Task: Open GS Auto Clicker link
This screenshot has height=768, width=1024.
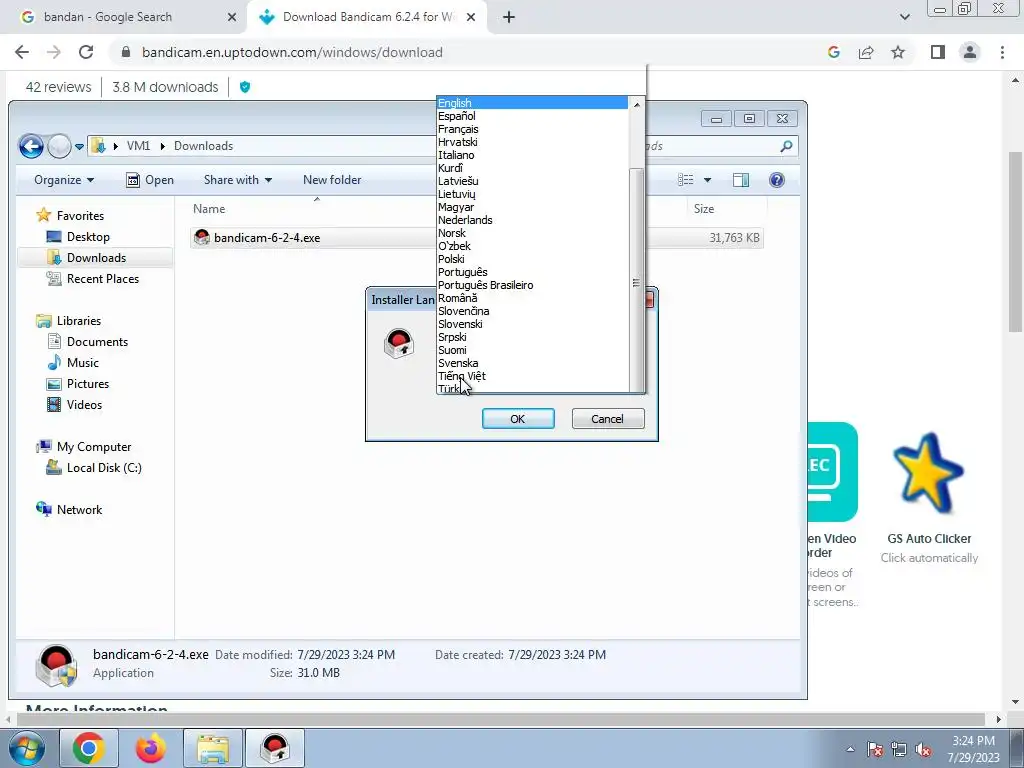Action: pyautogui.click(x=929, y=539)
